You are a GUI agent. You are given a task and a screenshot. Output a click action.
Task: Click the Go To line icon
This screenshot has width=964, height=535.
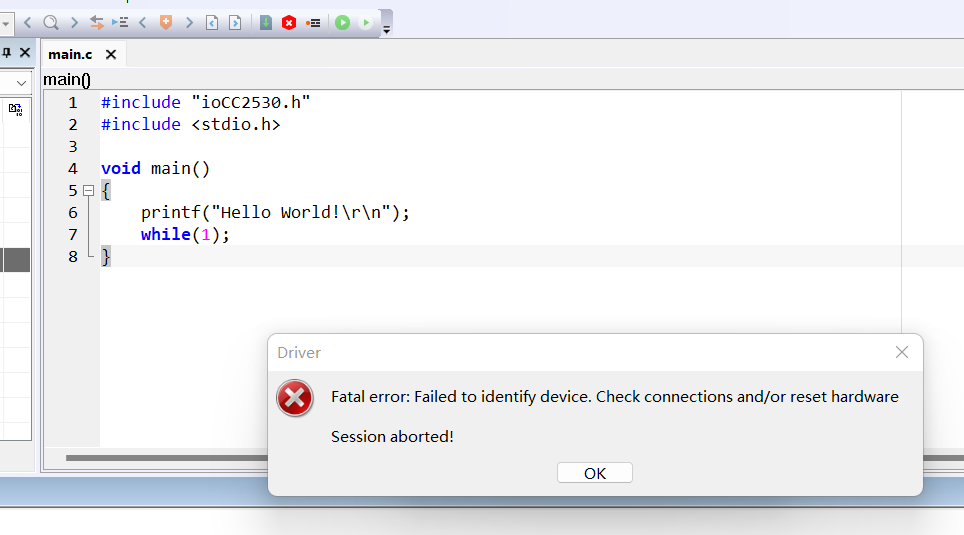tap(120, 22)
